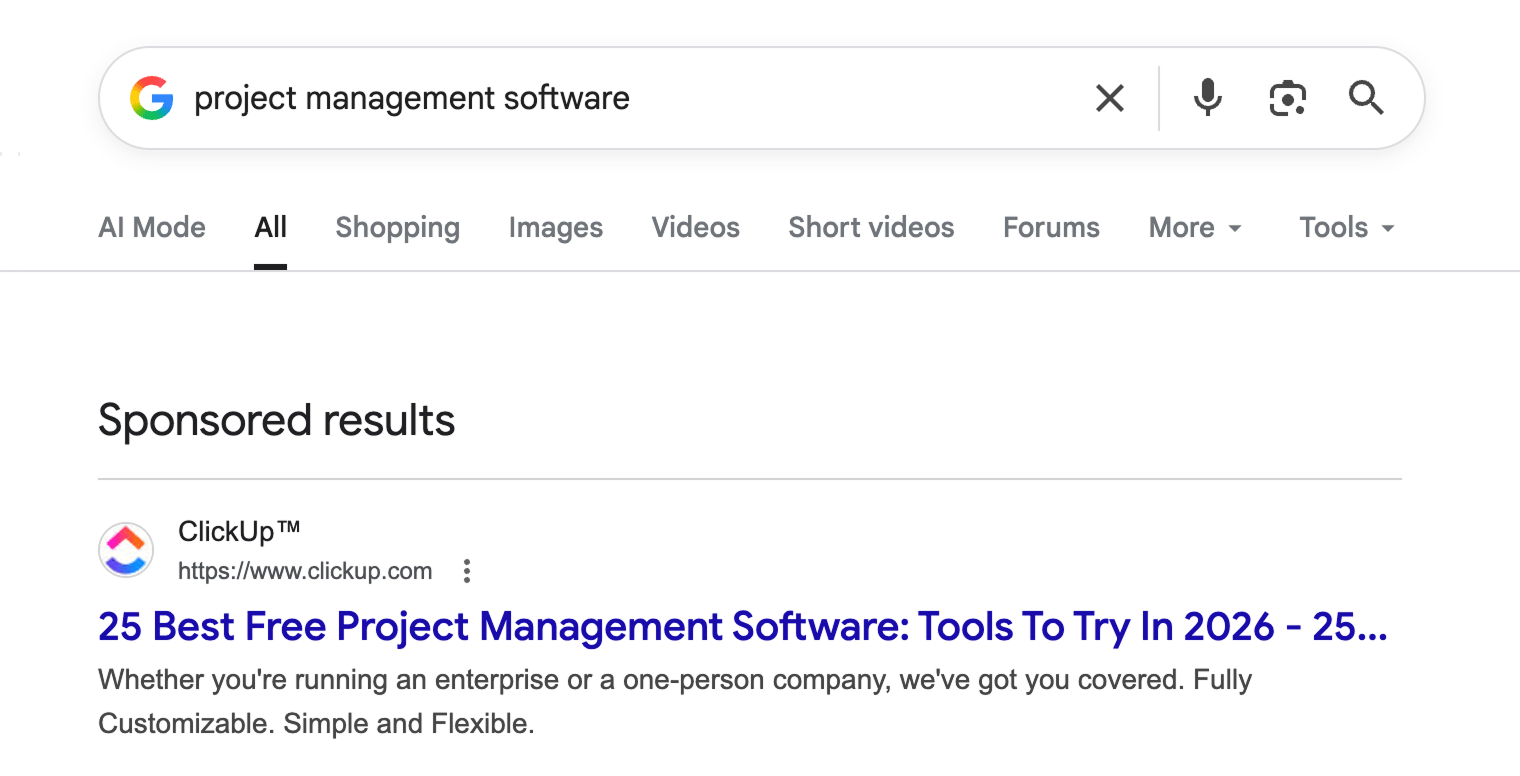Open the three-dot menu on the ClickUp ad

(x=466, y=570)
